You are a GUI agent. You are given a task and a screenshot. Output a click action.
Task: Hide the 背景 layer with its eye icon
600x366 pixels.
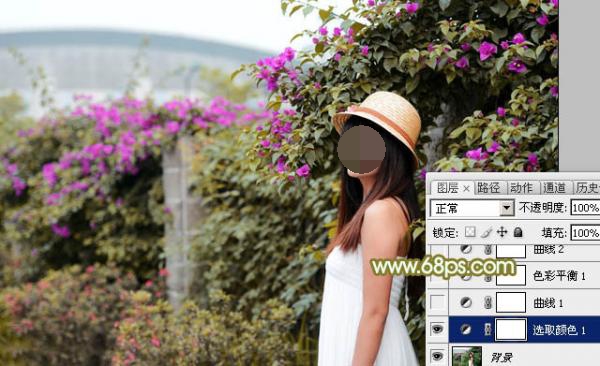437,356
